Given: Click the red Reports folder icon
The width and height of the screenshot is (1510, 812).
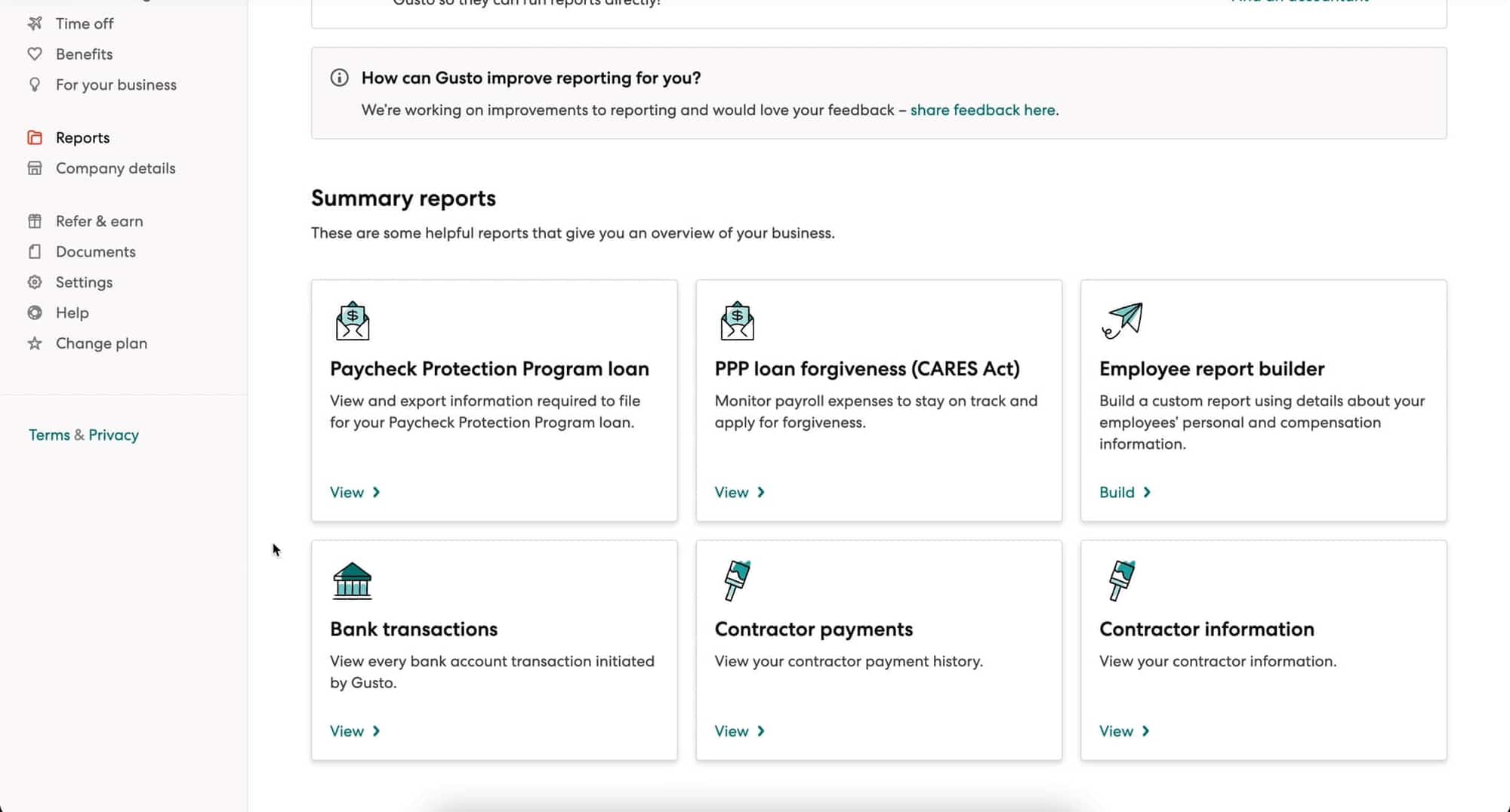Looking at the screenshot, I should click(x=35, y=137).
